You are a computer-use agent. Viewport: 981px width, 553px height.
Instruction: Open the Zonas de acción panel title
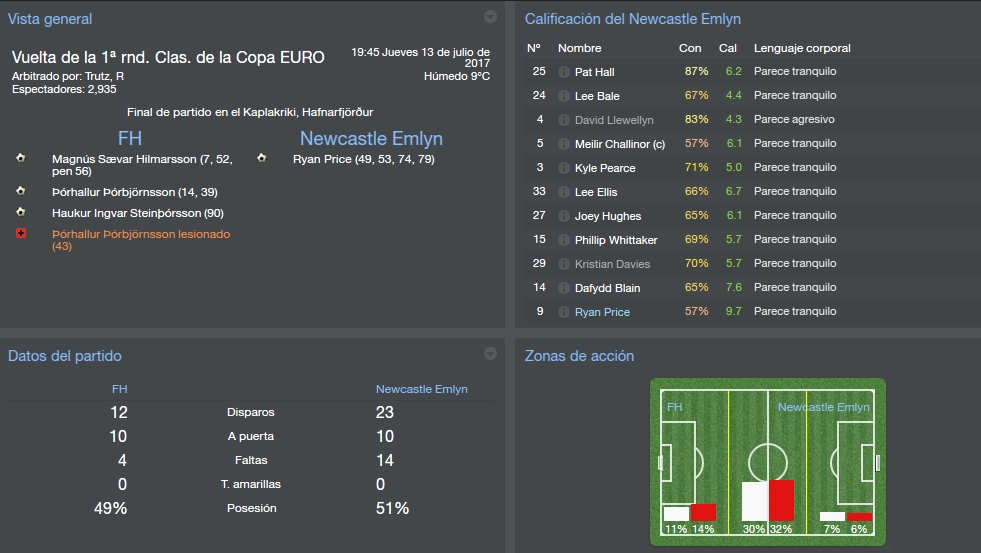579,356
